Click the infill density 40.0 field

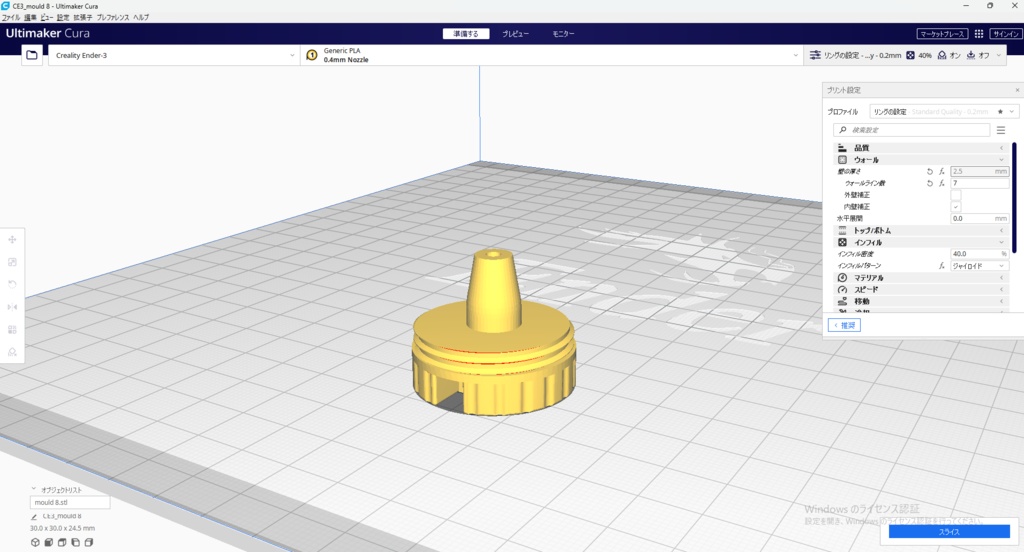click(980, 254)
